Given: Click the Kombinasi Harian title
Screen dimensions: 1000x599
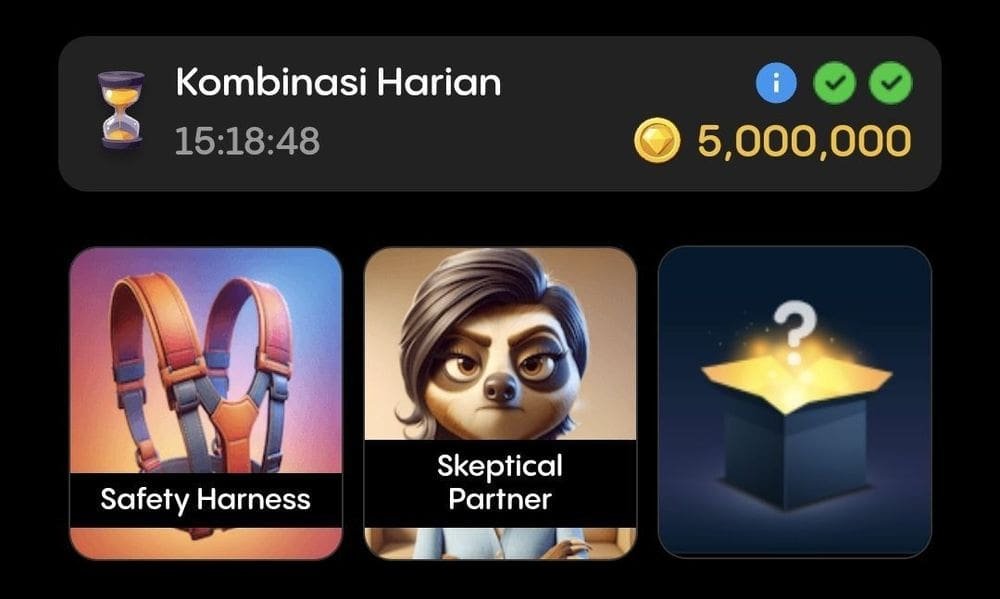Looking at the screenshot, I should click(x=338, y=83).
